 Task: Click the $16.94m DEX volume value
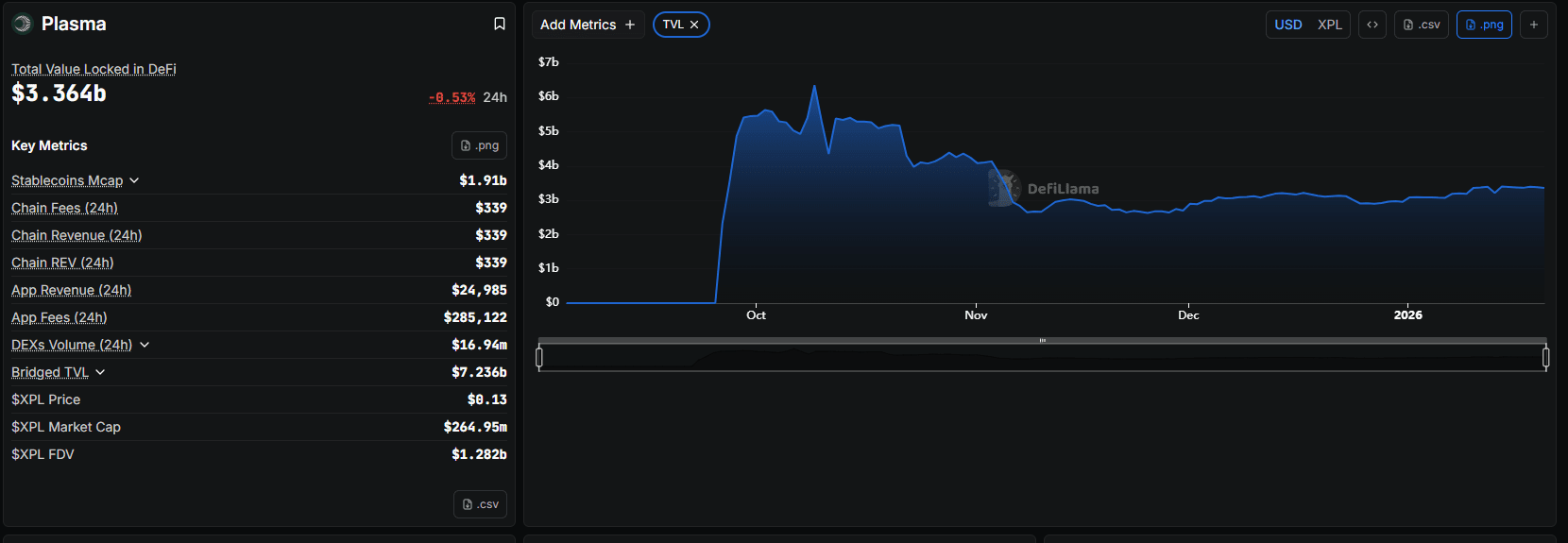(479, 345)
